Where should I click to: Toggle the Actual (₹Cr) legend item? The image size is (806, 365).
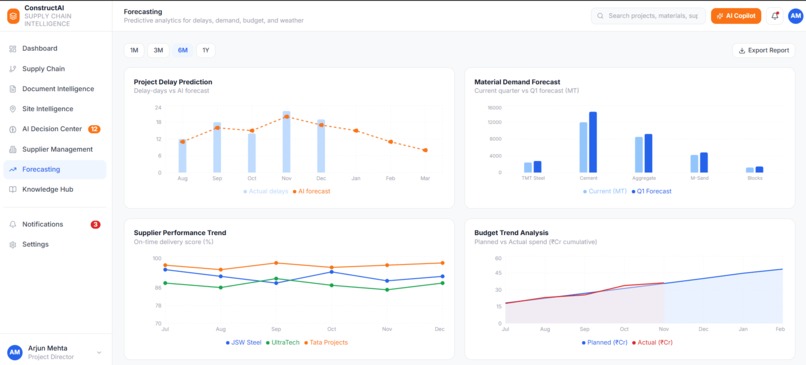tap(652, 342)
